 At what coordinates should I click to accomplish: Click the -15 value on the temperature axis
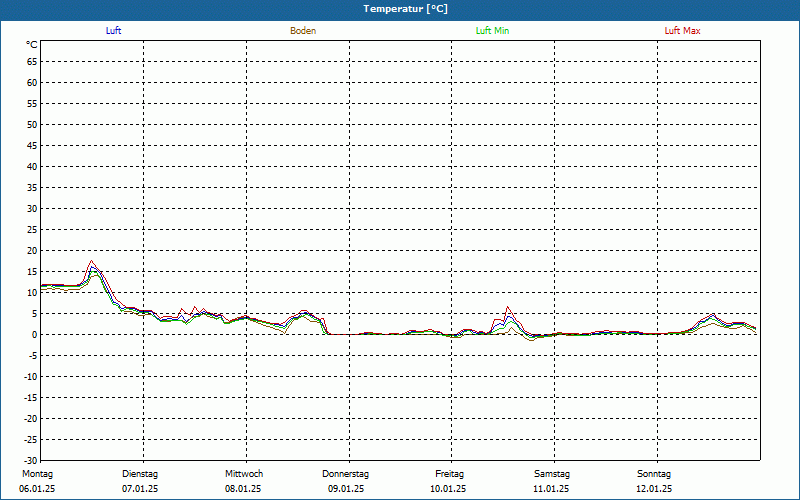click(x=31, y=397)
